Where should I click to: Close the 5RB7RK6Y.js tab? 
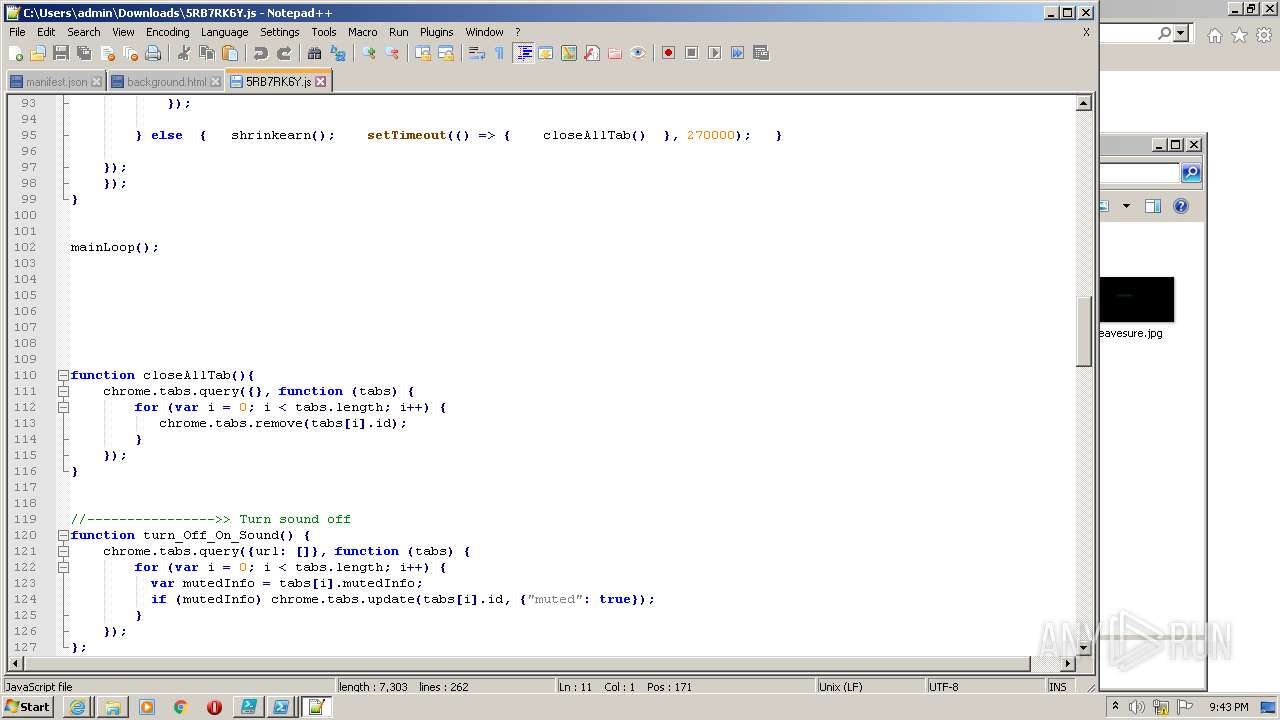click(321, 82)
